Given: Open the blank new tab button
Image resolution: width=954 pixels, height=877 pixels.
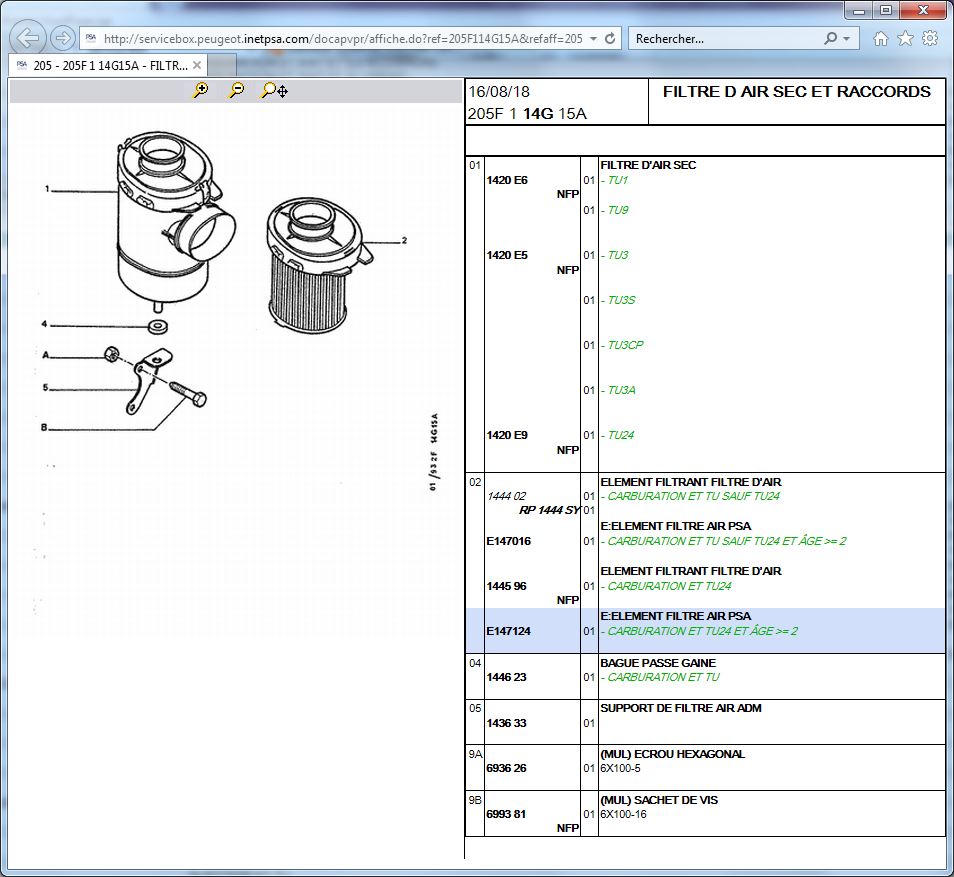Looking at the screenshot, I should (222, 66).
